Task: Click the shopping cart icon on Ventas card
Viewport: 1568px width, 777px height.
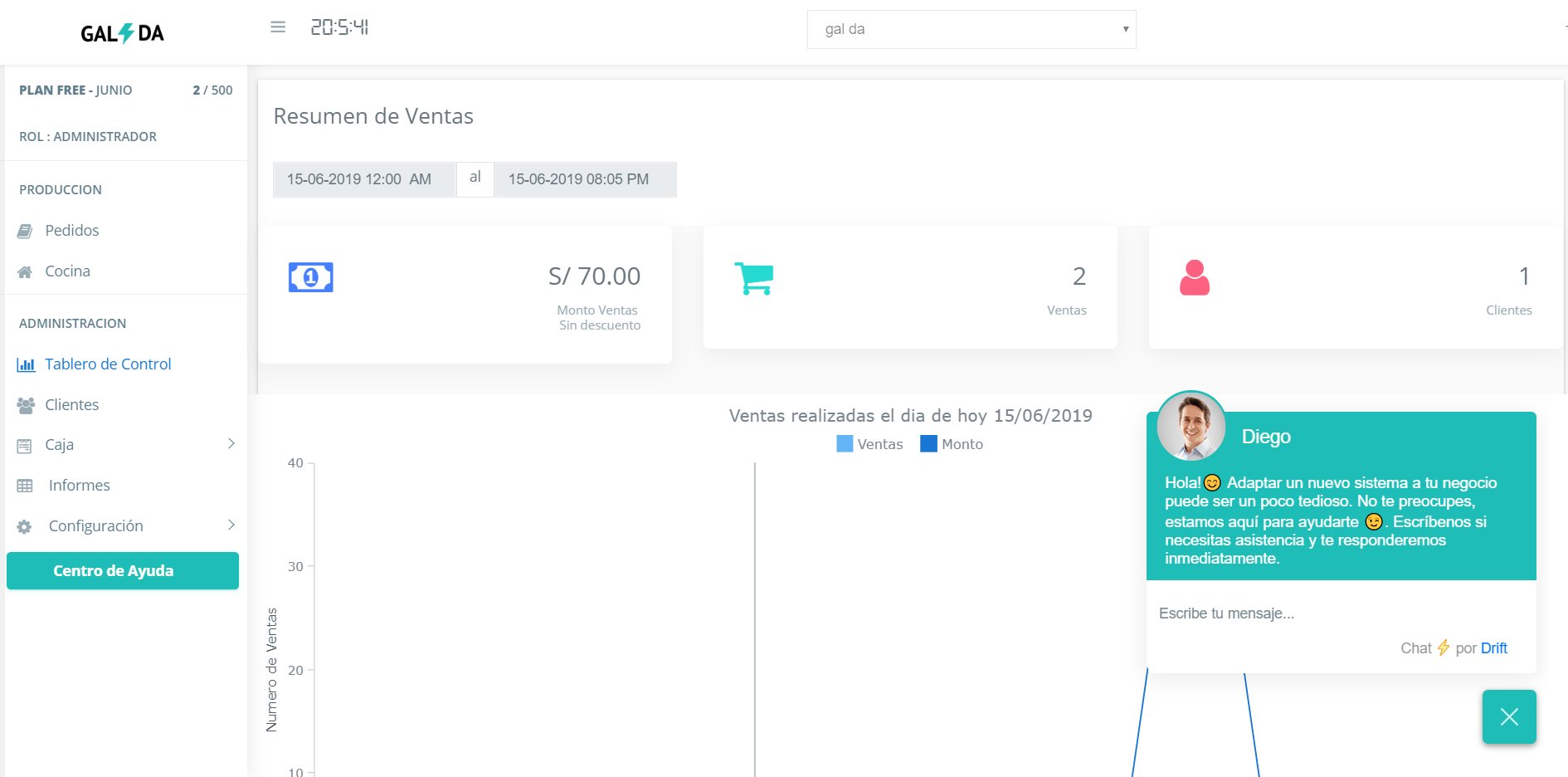Action: pos(754,278)
